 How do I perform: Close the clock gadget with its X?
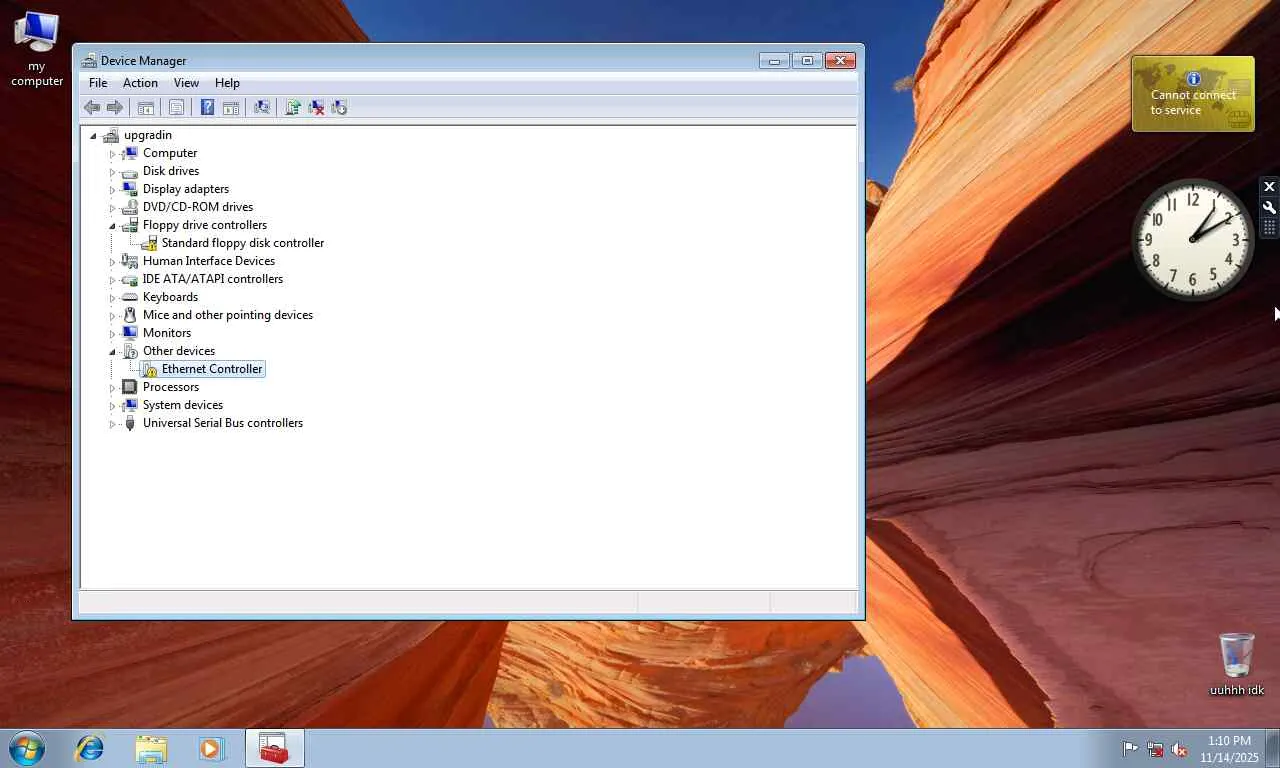[1269, 187]
